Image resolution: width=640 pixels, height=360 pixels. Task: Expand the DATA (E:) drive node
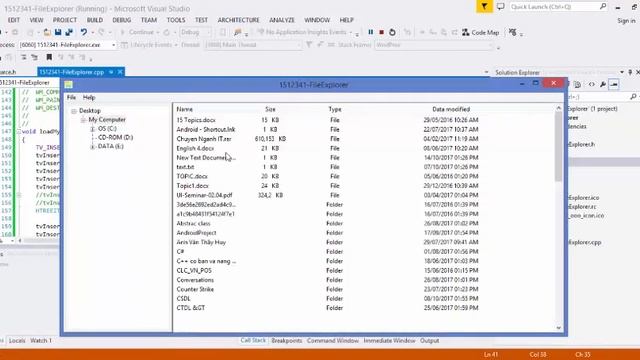click(x=93, y=147)
